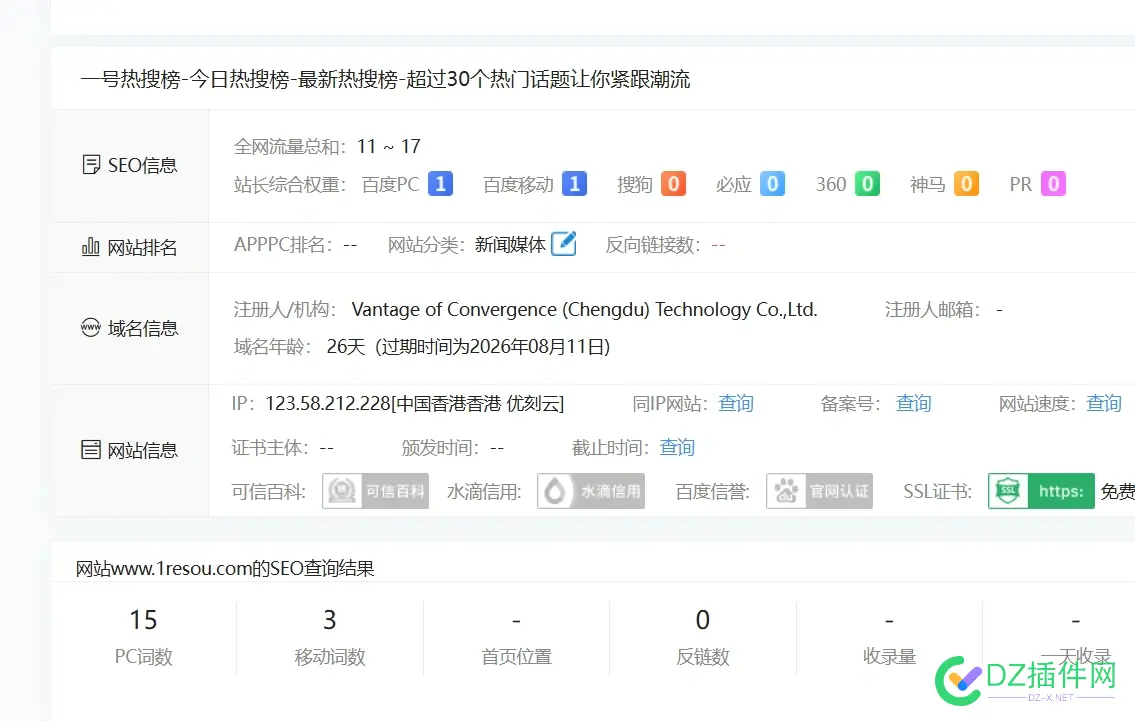Click the green https SSL certificate badge
The width and height of the screenshot is (1135, 721).
pyautogui.click(x=1040, y=490)
